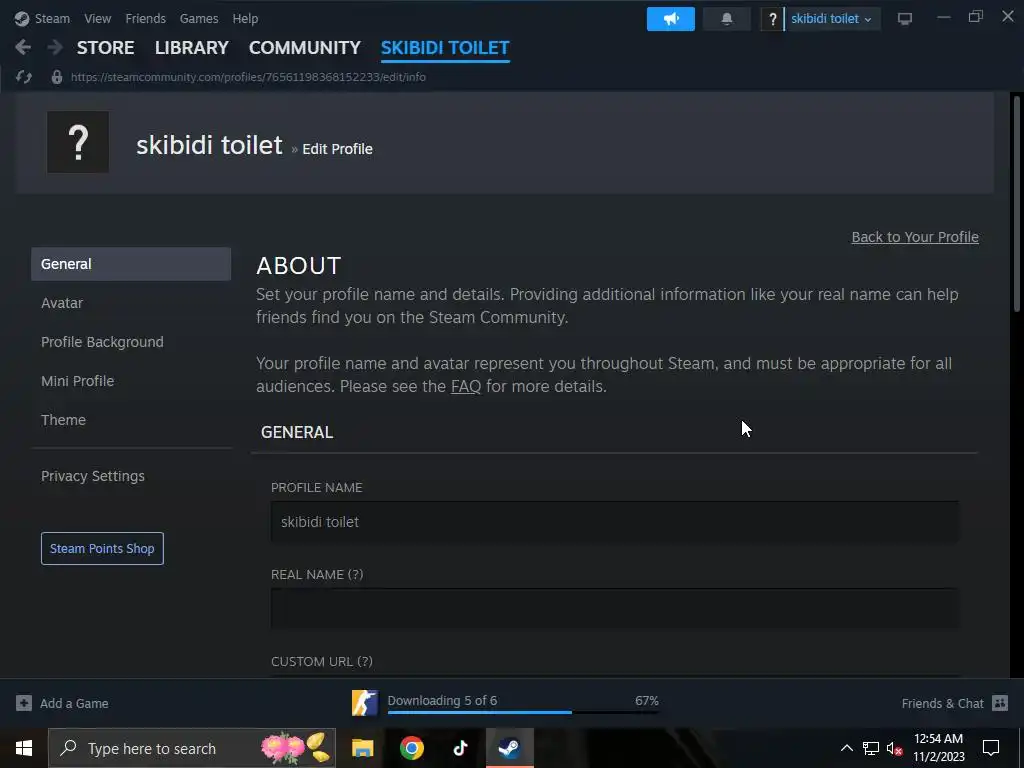Go to the LIBRARY tab

click(192, 48)
